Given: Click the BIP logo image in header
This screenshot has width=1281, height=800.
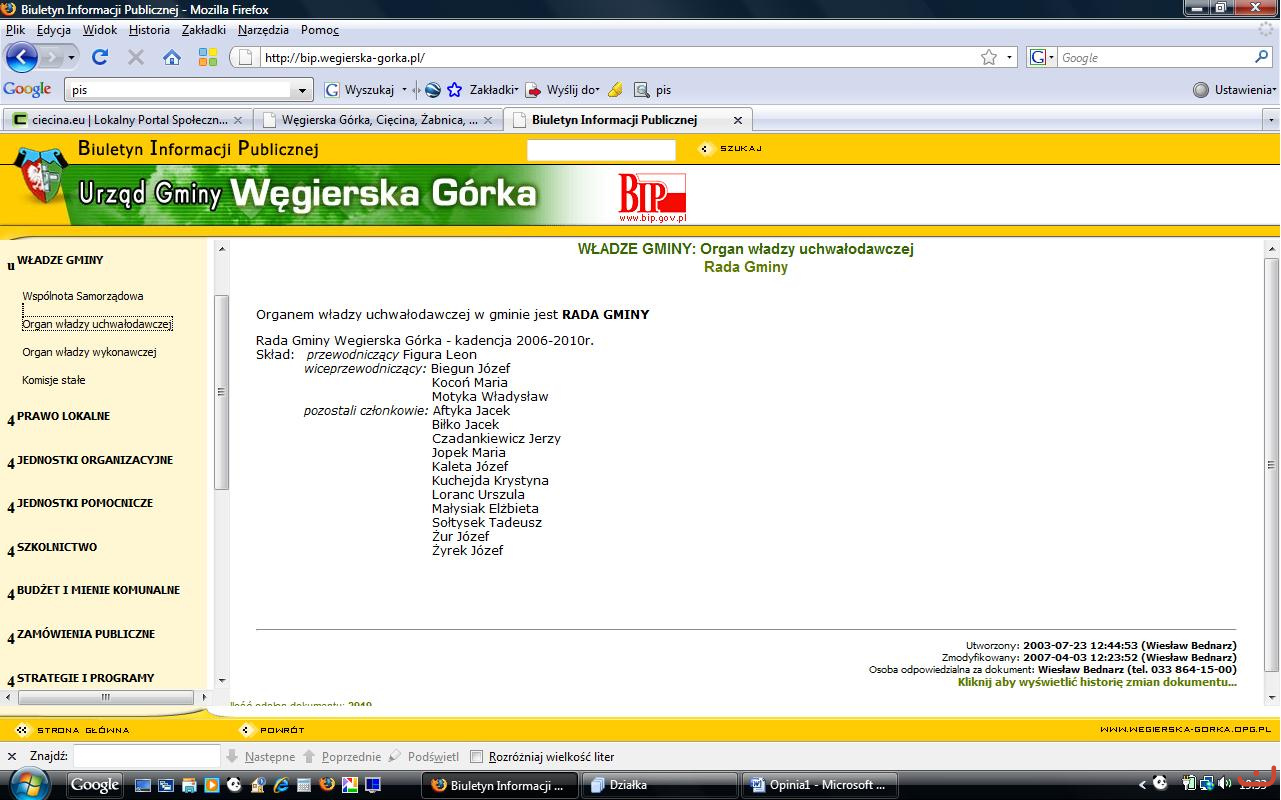Looking at the screenshot, I should [x=652, y=197].
